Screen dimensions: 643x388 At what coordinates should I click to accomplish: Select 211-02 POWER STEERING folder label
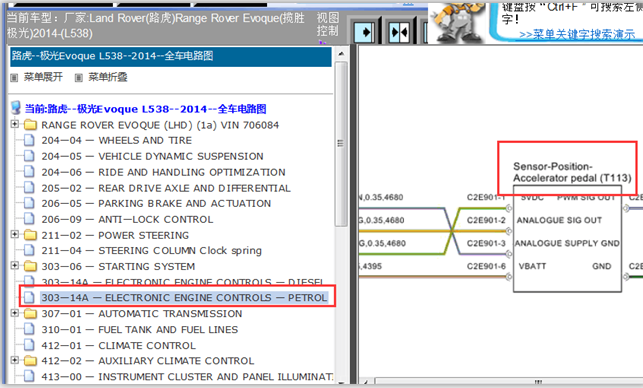coord(115,235)
